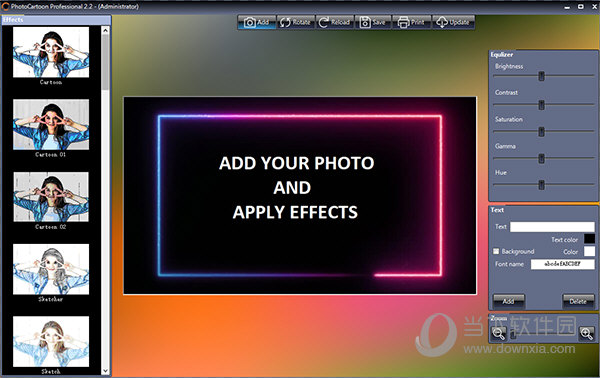Image resolution: width=600 pixels, height=378 pixels.
Task: Enable the Background checkbox
Action: [x=496, y=251]
